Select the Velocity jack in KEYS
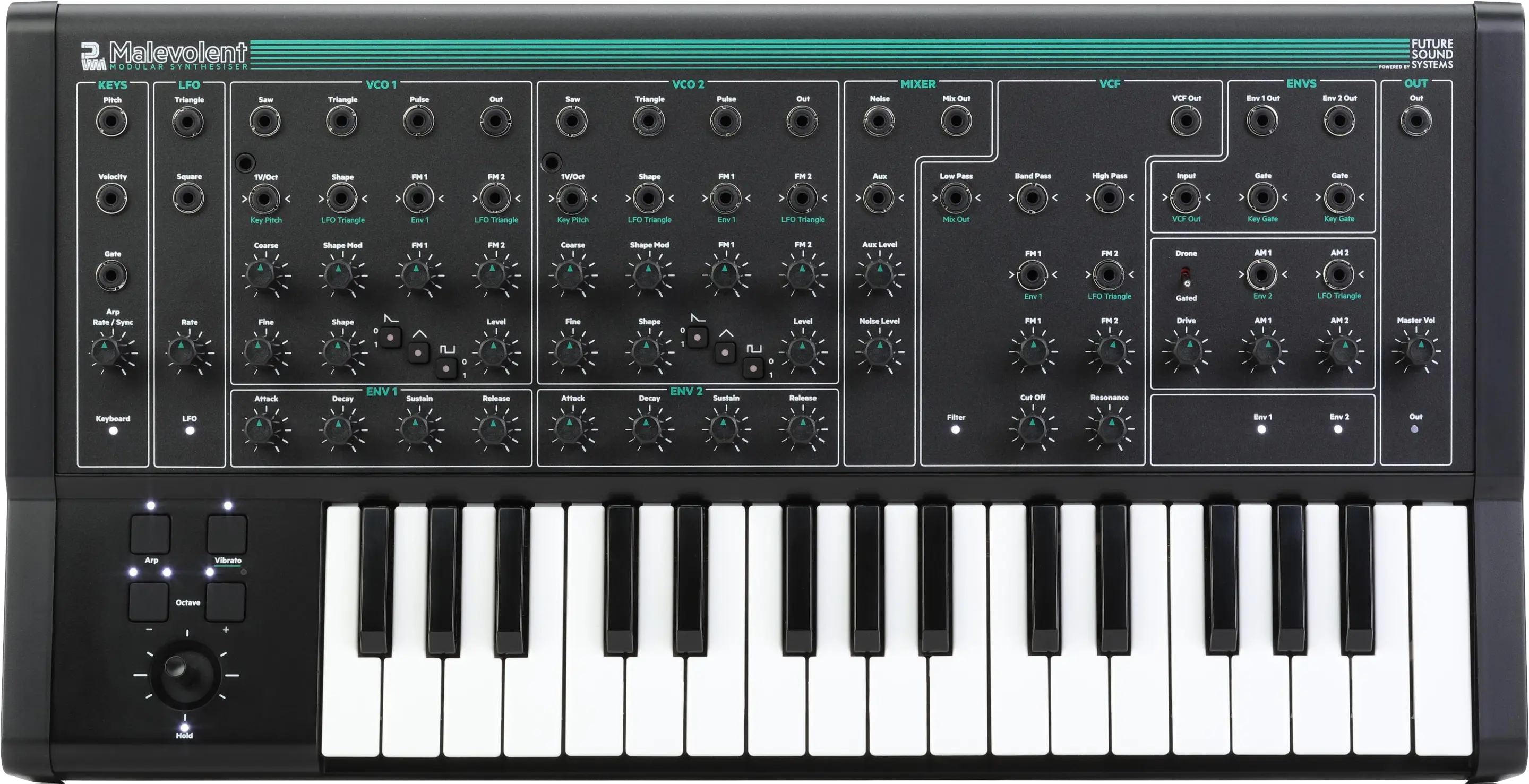This screenshot has height=784, width=1529. pyautogui.click(x=111, y=198)
